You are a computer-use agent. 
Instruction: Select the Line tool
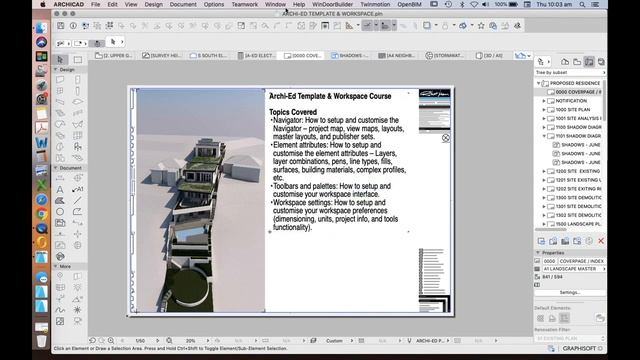coord(77,200)
